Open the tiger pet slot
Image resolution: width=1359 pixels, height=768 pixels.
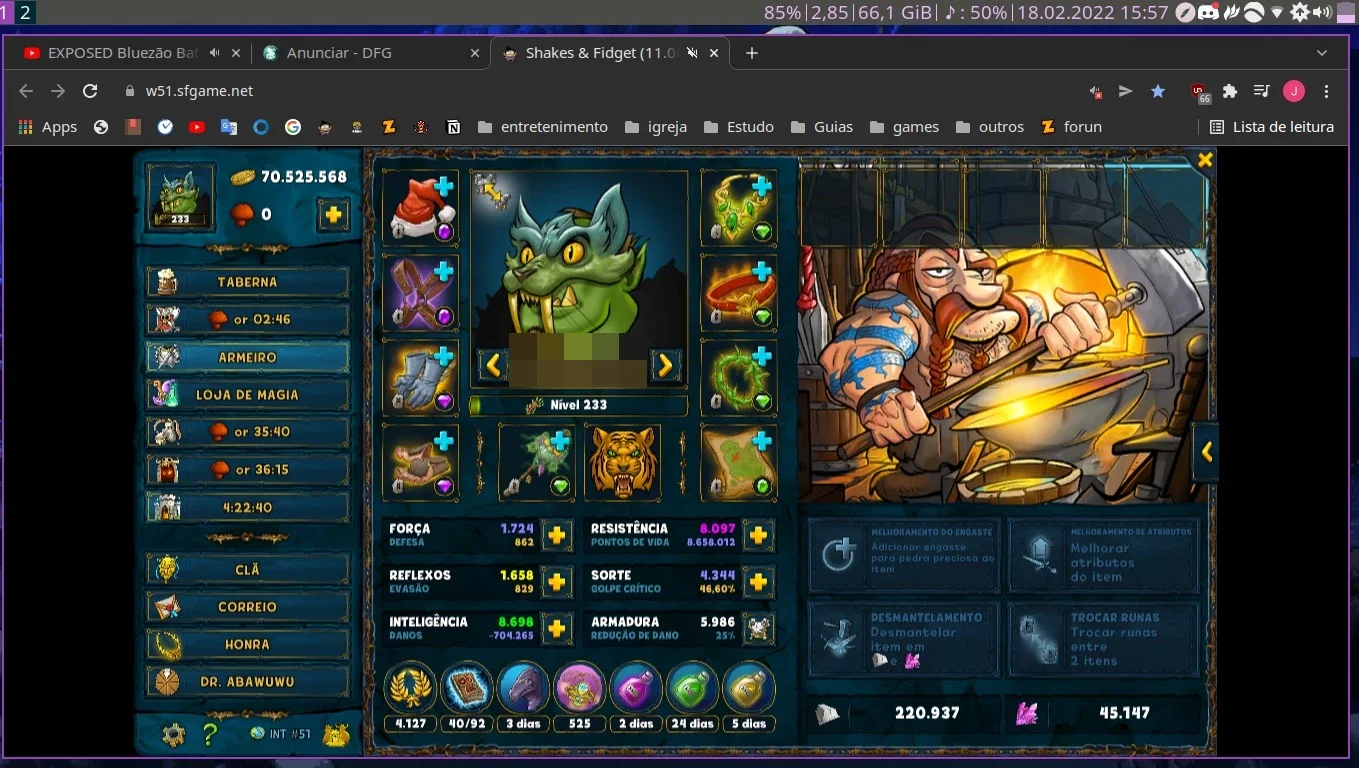click(623, 462)
